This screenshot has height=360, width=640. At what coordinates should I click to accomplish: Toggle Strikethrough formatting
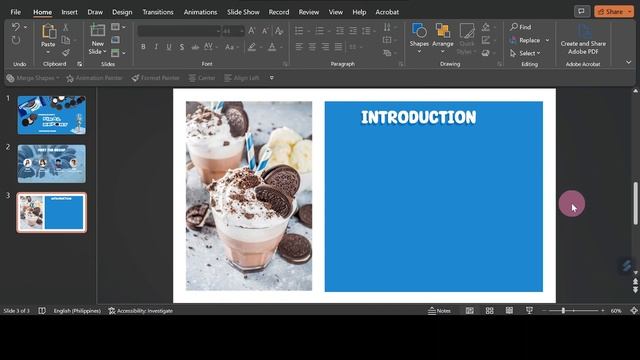195,47
